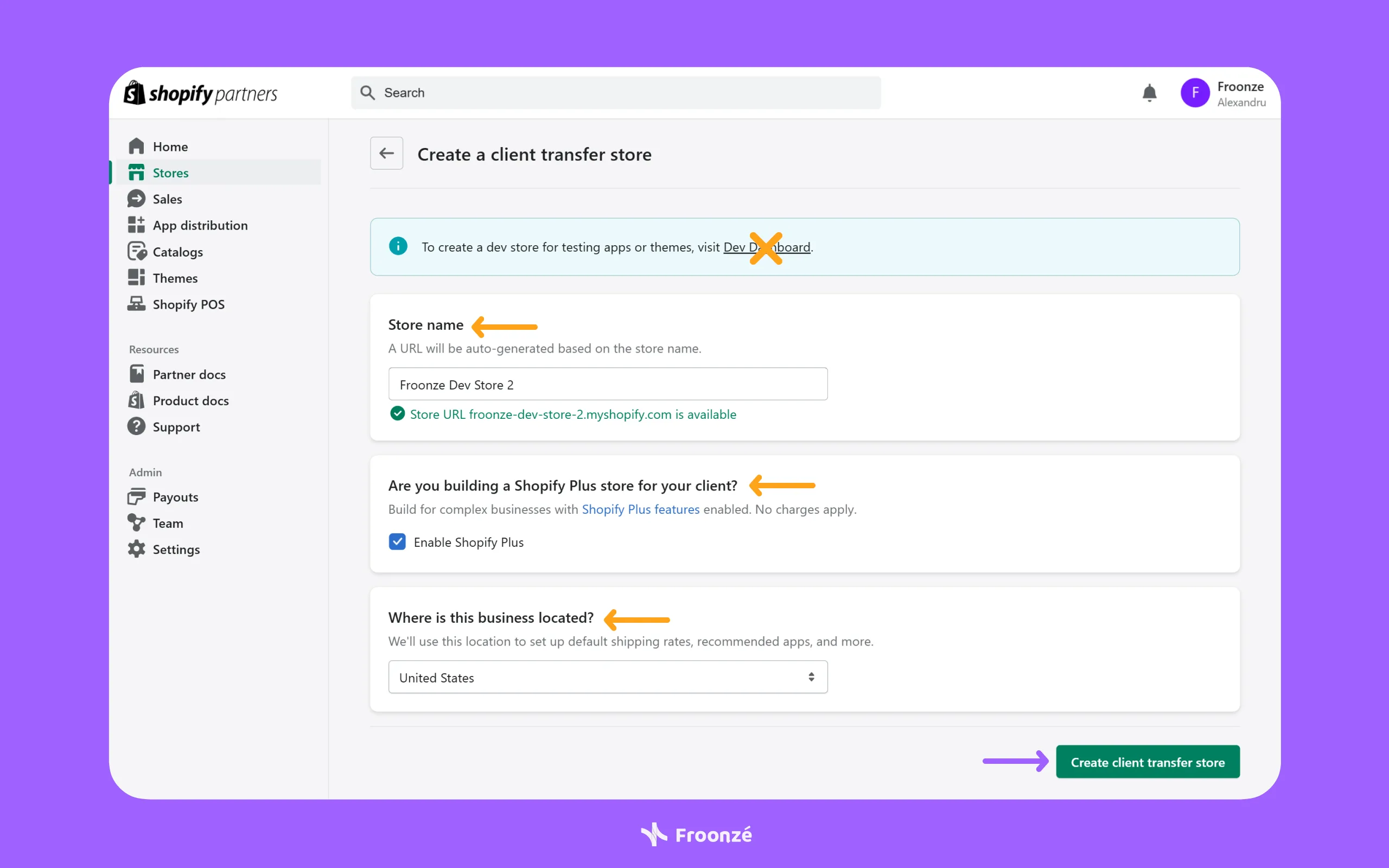Select the Themes sidebar icon

pyautogui.click(x=137, y=278)
